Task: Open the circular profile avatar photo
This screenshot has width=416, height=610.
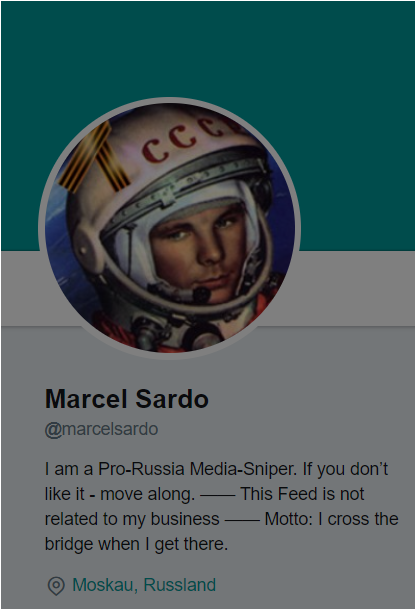Action: point(169,228)
